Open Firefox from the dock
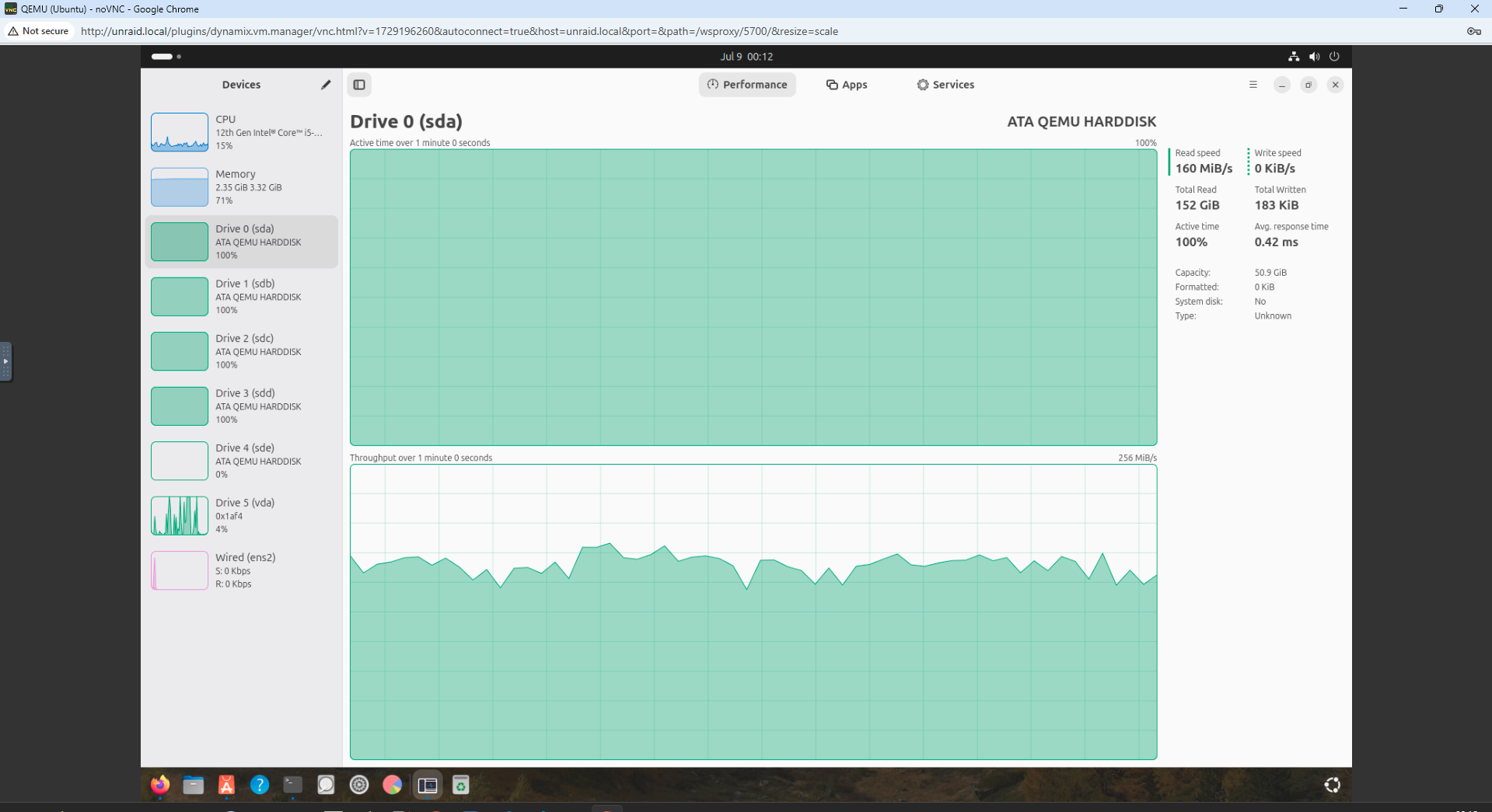 [160, 785]
